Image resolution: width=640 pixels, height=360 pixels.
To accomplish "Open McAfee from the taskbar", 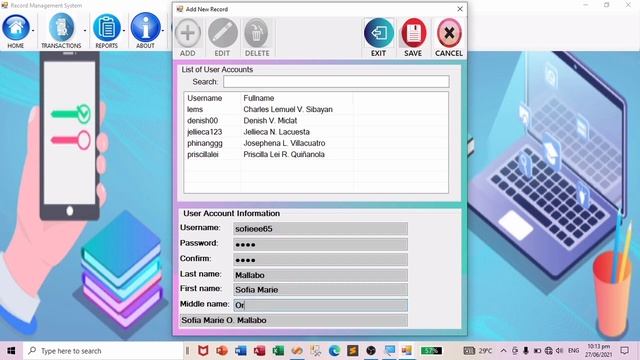I will (x=203, y=351).
